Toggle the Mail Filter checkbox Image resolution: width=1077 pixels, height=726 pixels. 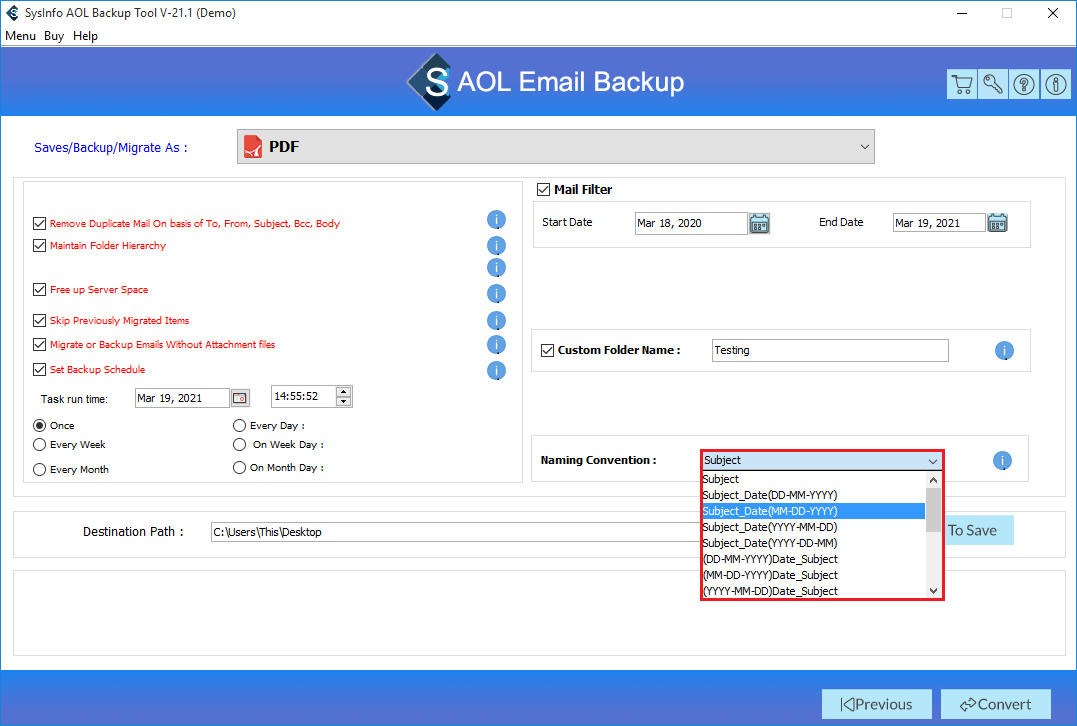click(x=544, y=190)
